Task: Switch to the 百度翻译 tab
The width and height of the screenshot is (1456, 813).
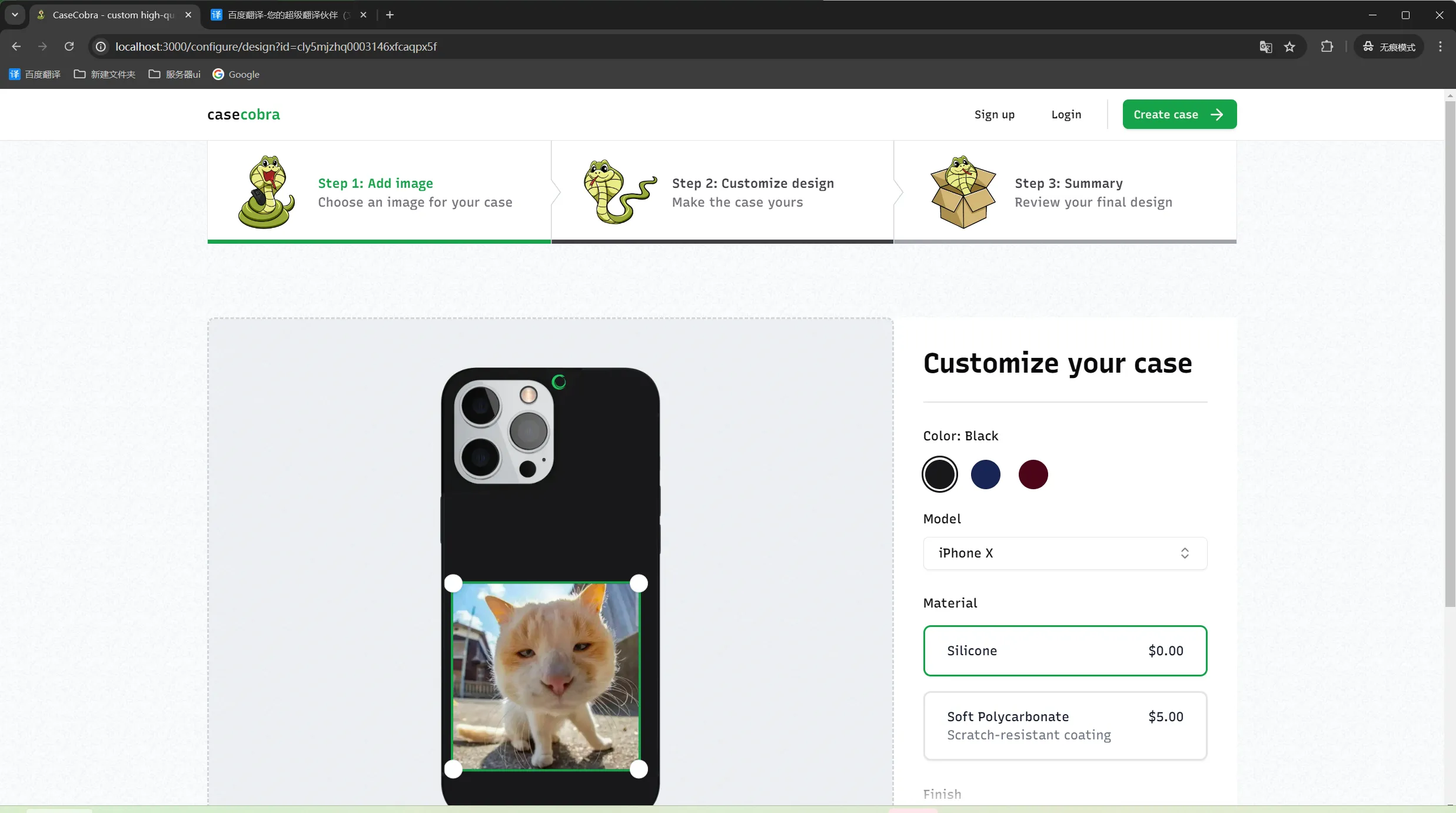Action: pos(282,15)
